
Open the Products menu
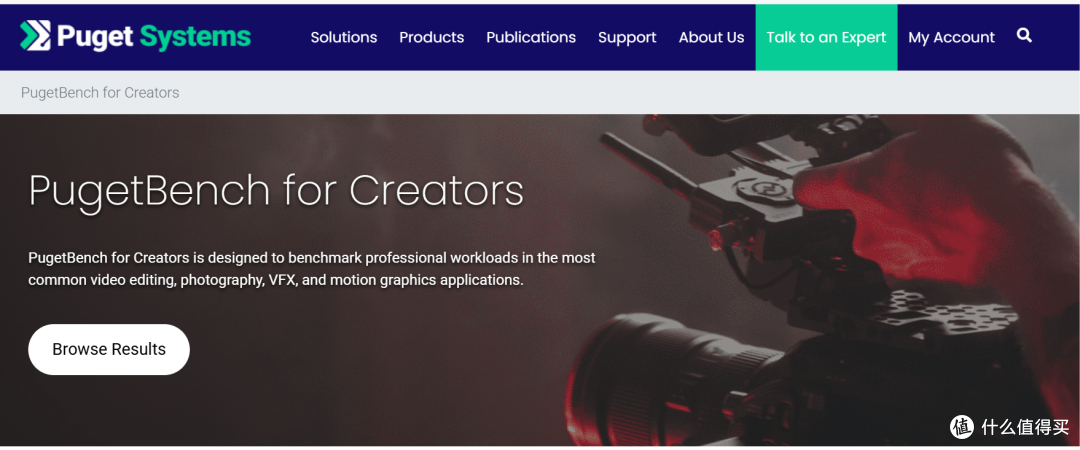[x=432, y=37]
